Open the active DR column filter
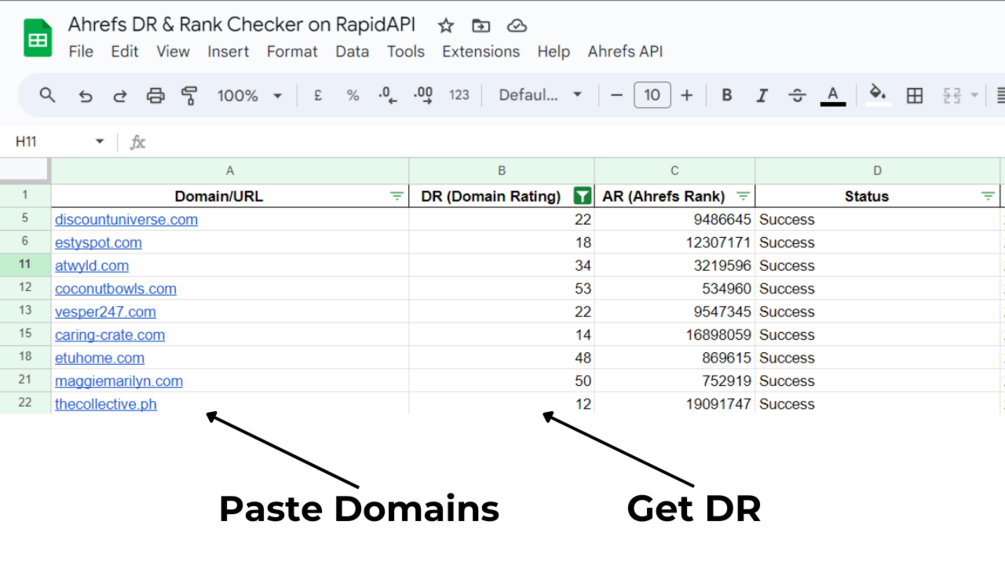Viewport: 1005px width, 565px height. (x=582, y=196)
